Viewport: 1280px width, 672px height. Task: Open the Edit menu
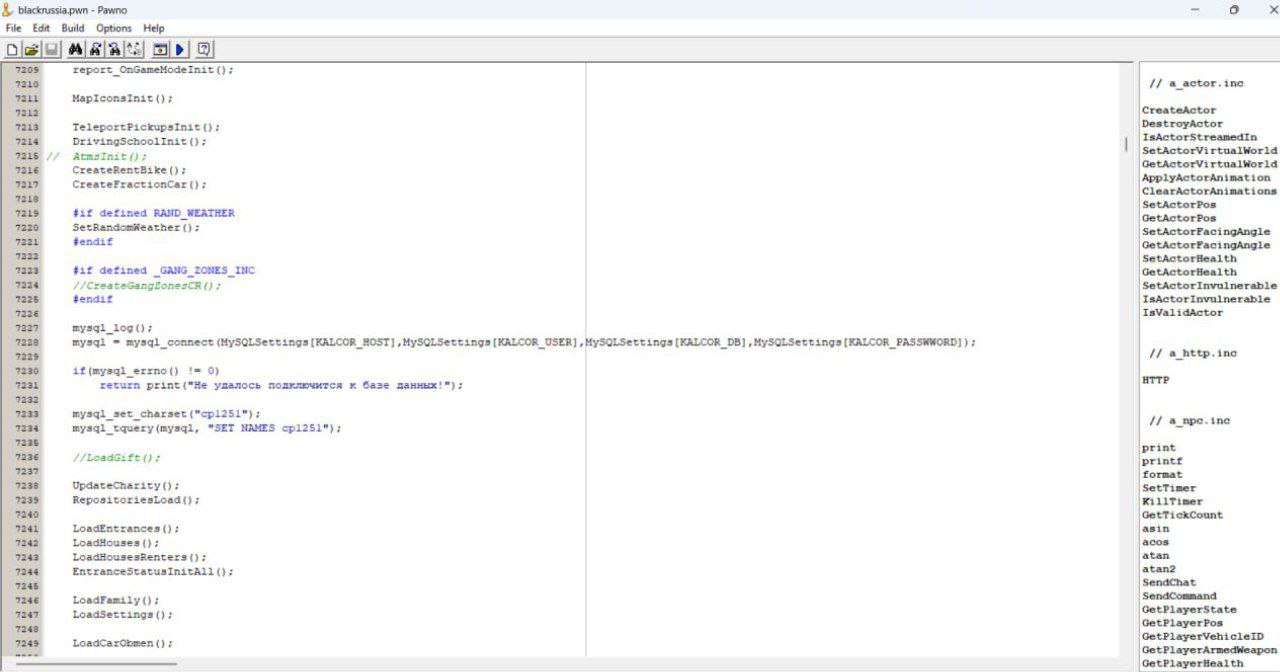41,28
